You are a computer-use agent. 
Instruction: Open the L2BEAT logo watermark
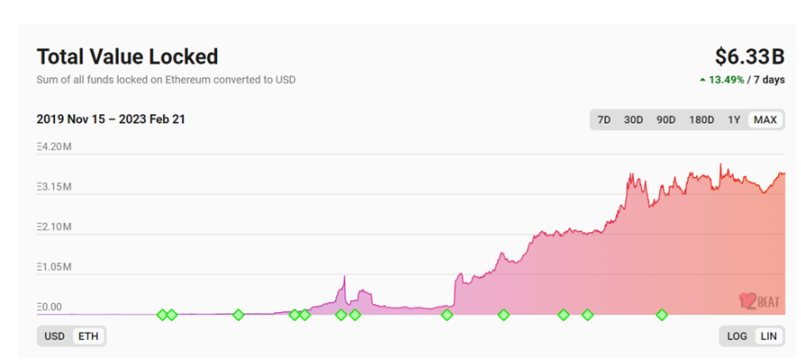tap(759, 301)
